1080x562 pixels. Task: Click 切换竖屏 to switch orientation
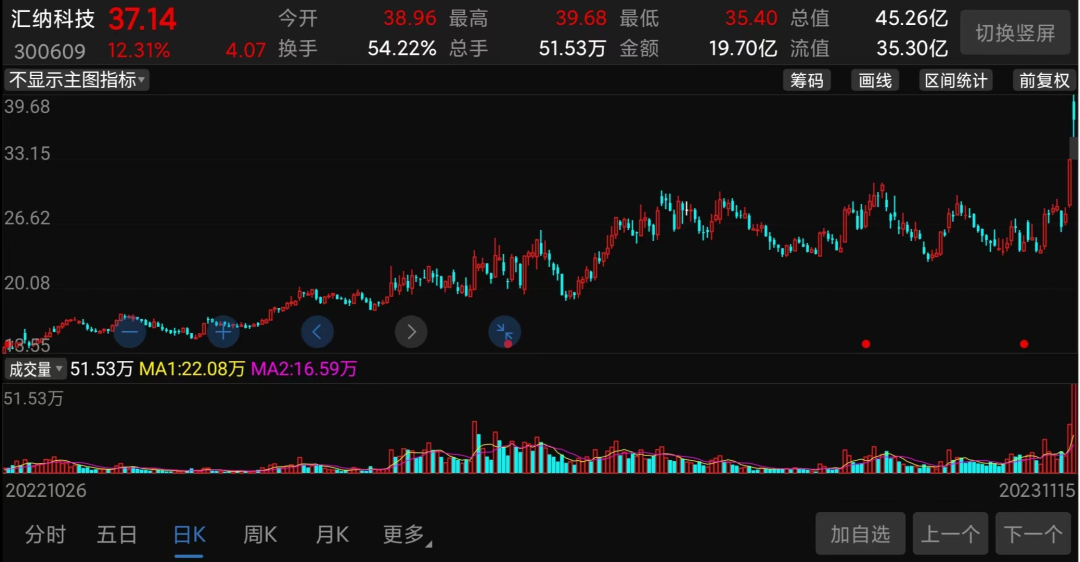(x=1015, y=32)
